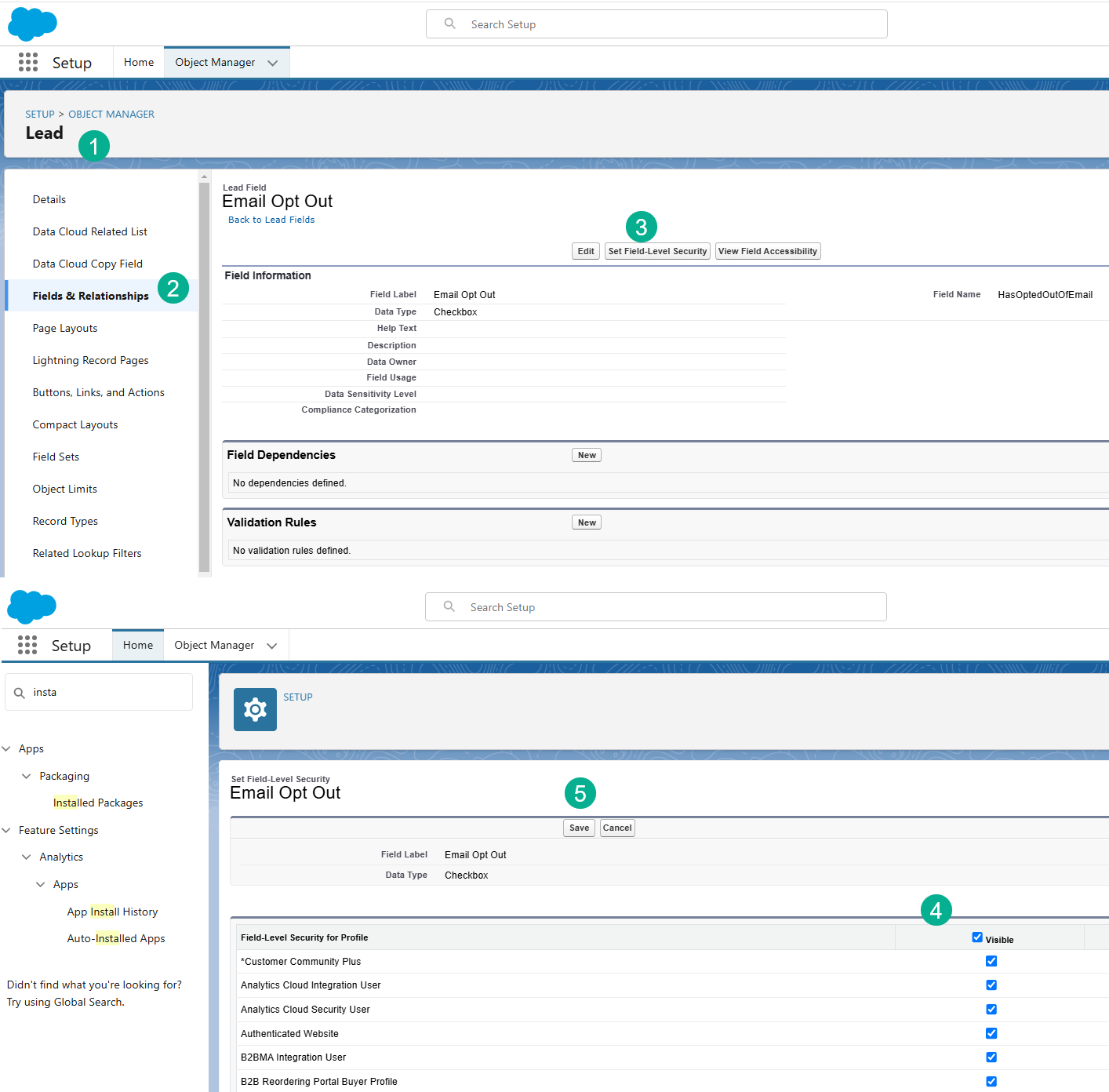Click the magnifier inside the Quick Find box
This screenshot has height=1092, width=1109.
pos(20,692)
